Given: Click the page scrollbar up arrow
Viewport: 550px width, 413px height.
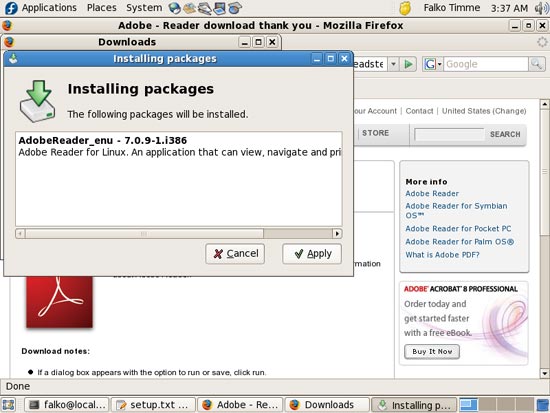Looking at the screenshot, I should (544, 104).
